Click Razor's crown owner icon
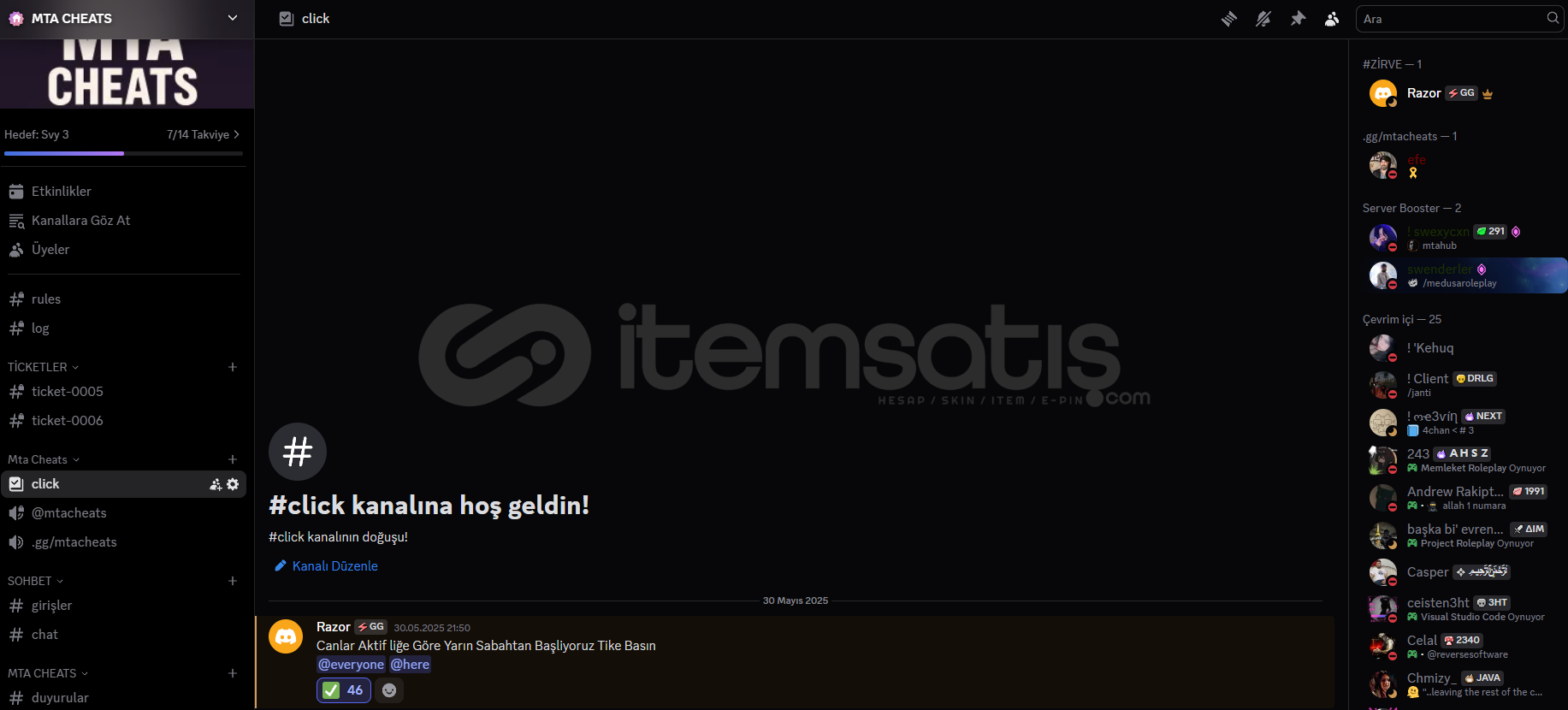 (x=1488, y=94)
